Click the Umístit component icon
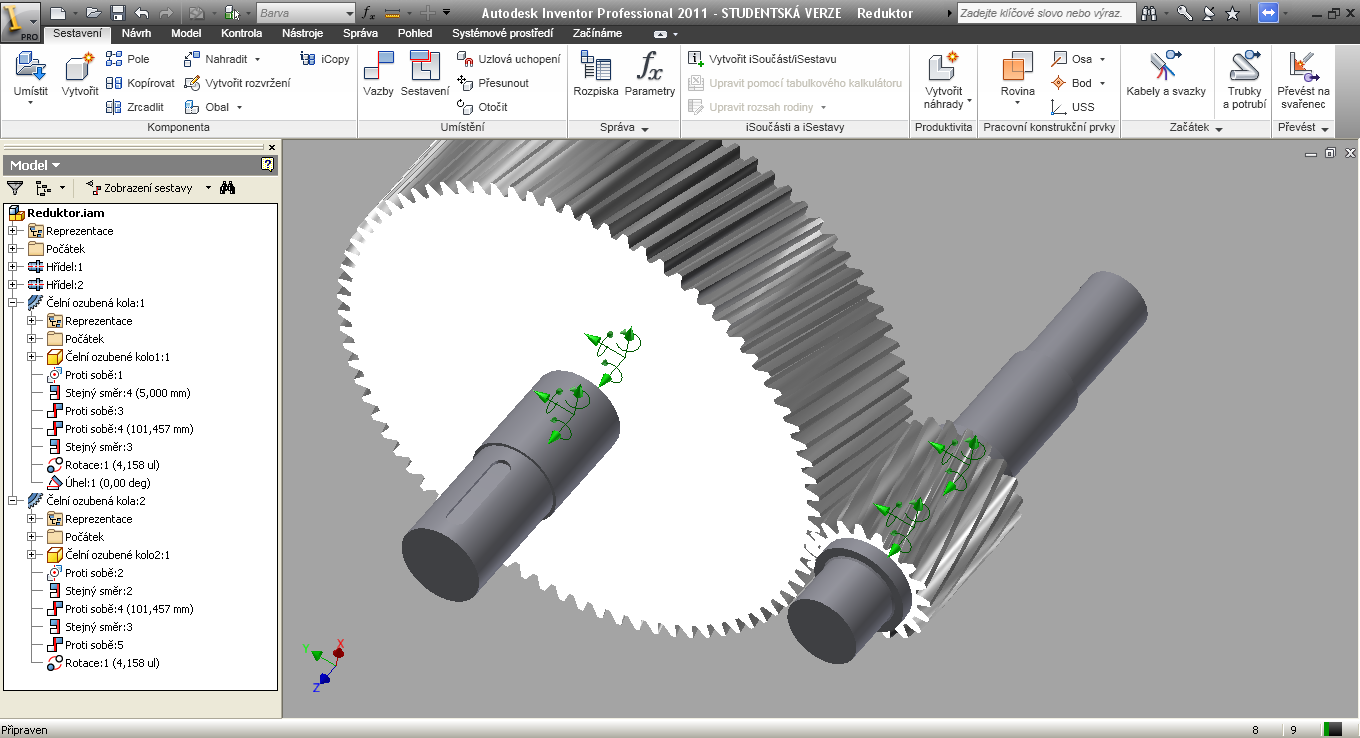The image size is (1360, 738). click(x=31, y=69)
